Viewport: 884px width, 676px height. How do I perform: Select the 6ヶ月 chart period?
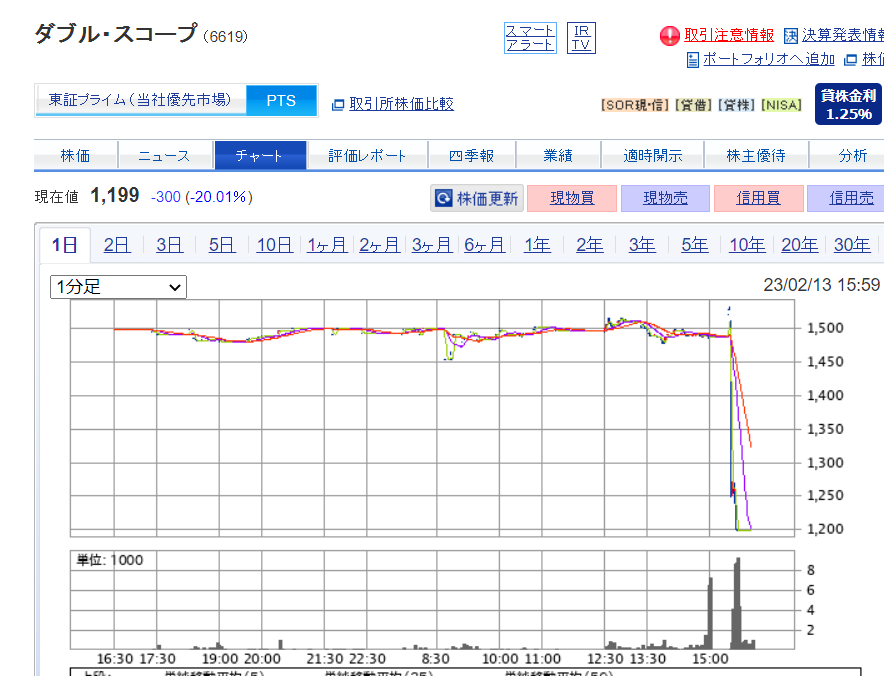pyautogui.click(x=484, y=245)
